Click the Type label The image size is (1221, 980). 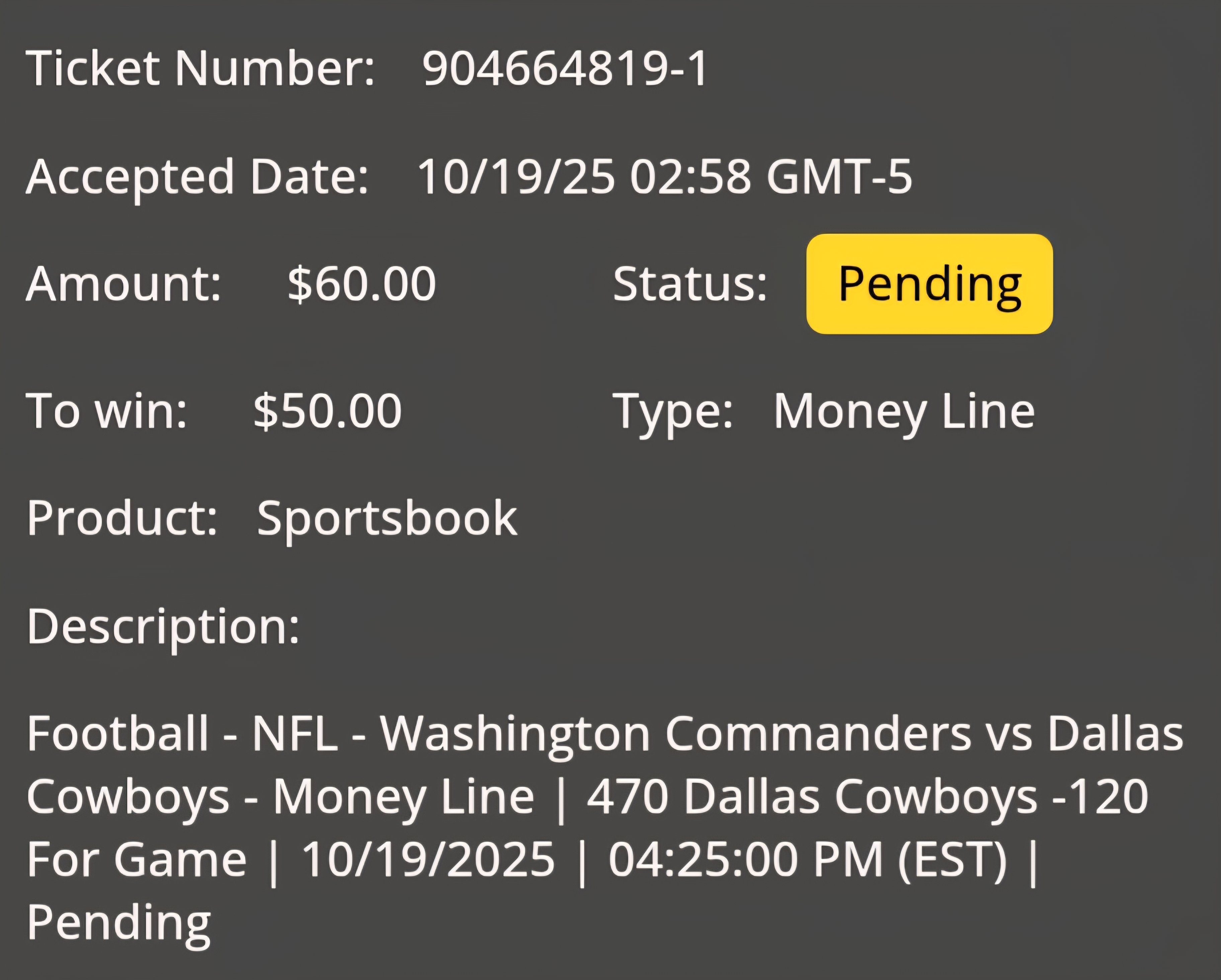(673, 412)
